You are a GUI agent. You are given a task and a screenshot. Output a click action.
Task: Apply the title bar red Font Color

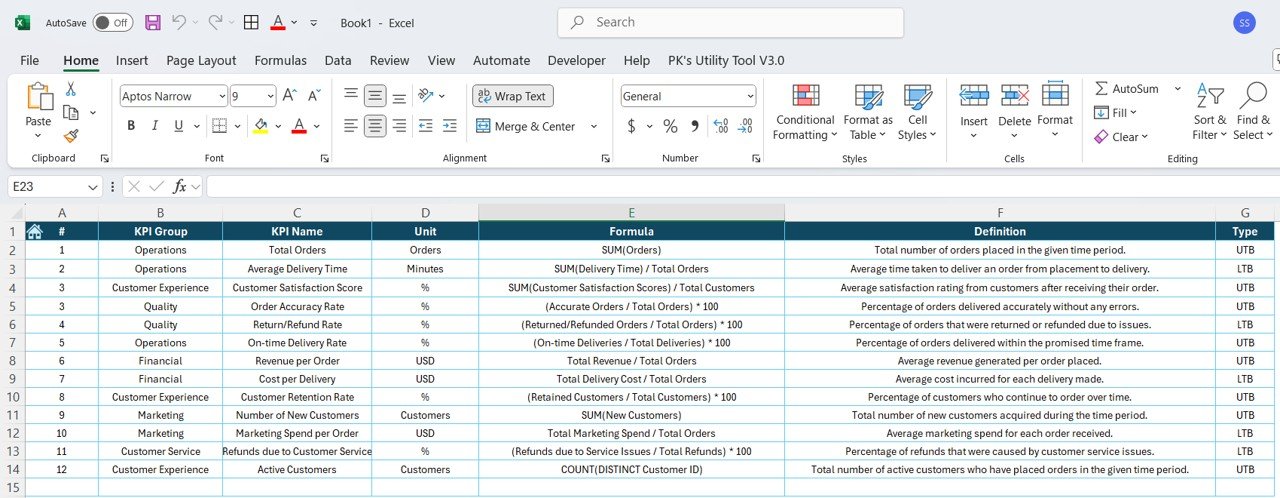278,22
